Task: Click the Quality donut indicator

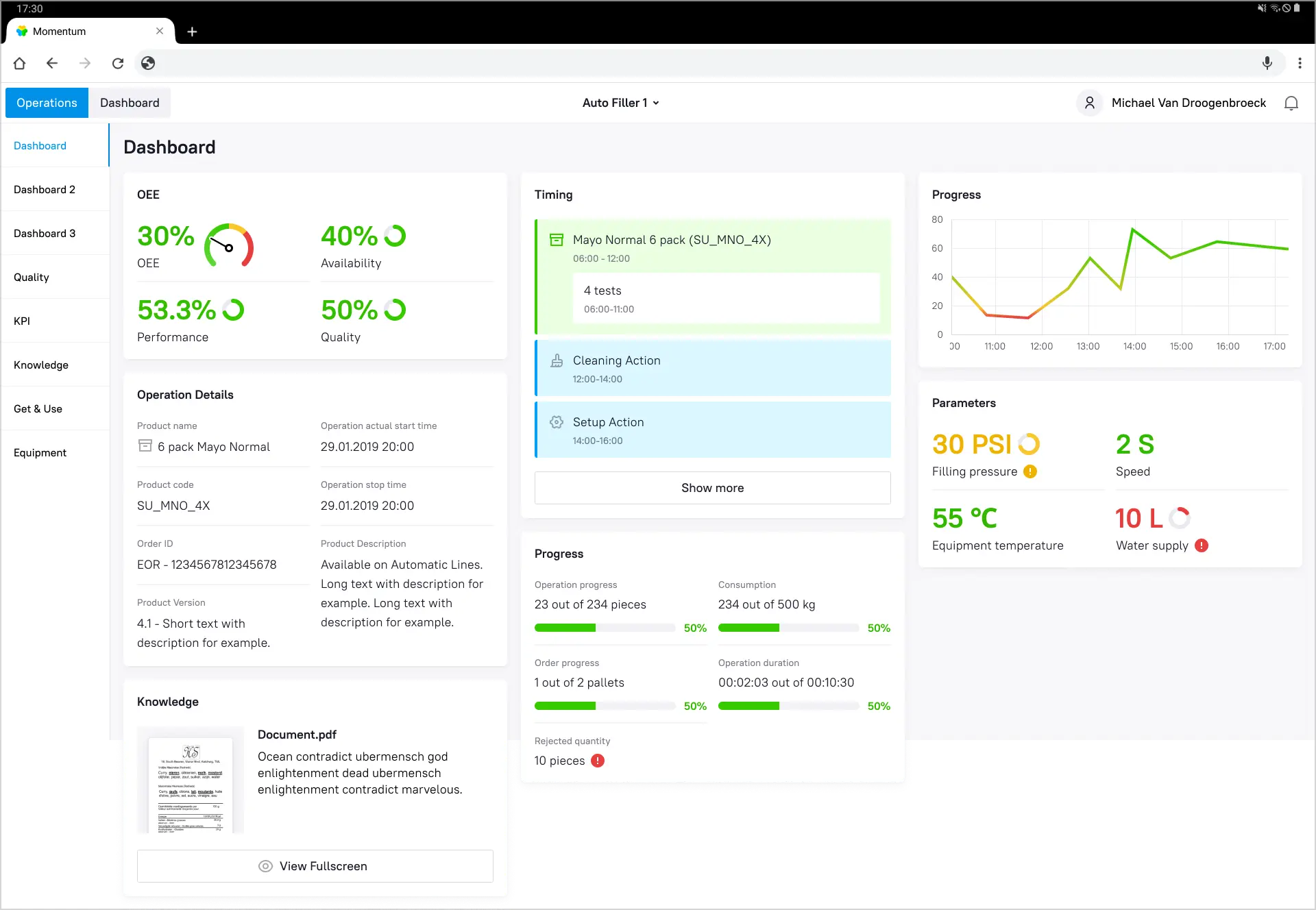Action: (395, 310)
